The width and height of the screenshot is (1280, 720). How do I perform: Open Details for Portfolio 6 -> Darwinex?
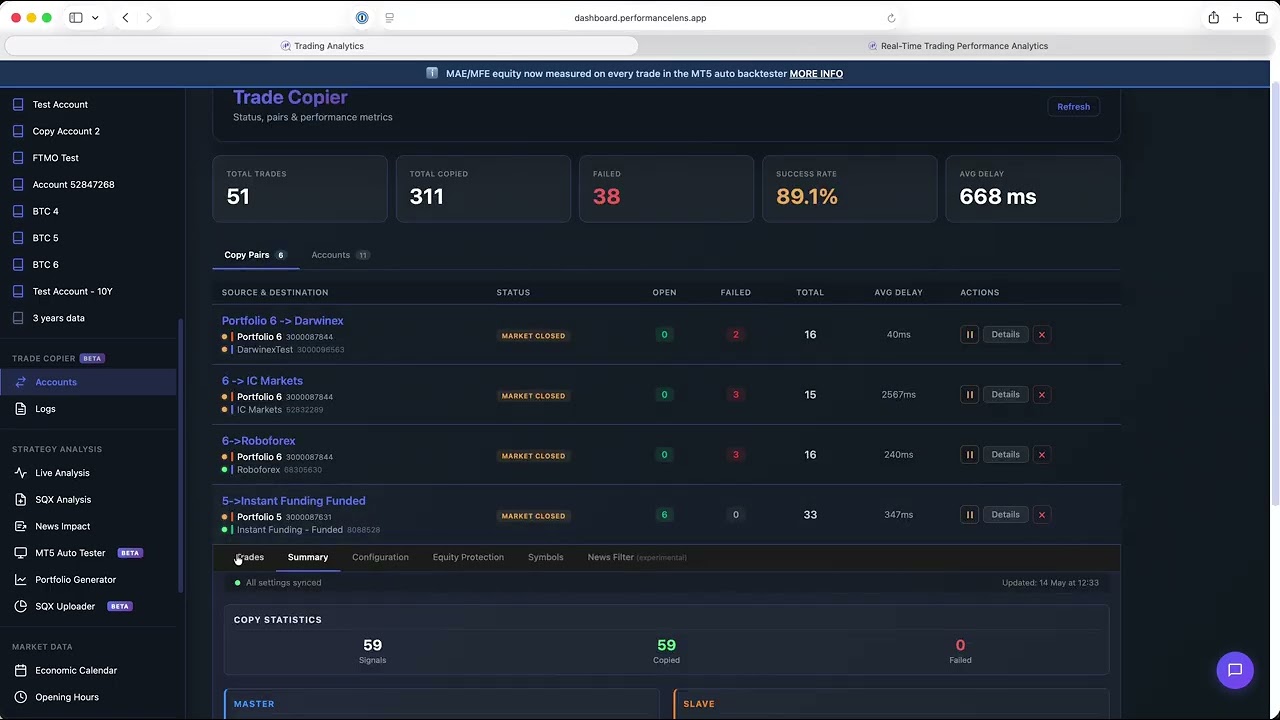(1005, 335)
